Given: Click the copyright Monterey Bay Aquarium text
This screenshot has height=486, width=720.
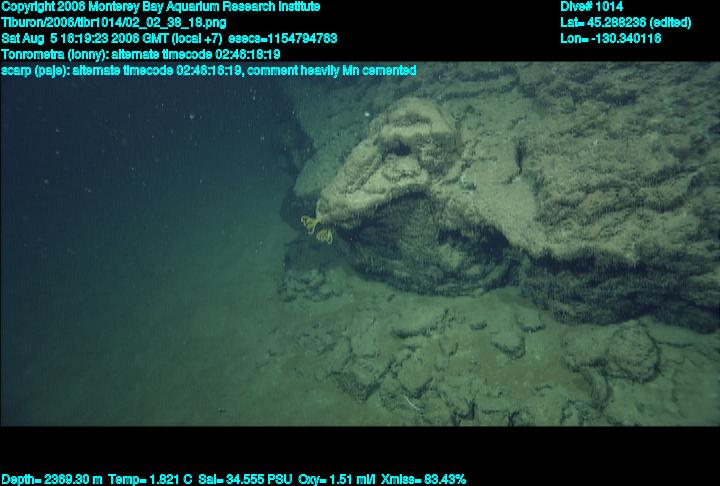Looking at the screenshot, I should pyautogui.click(x=161, y=7).
